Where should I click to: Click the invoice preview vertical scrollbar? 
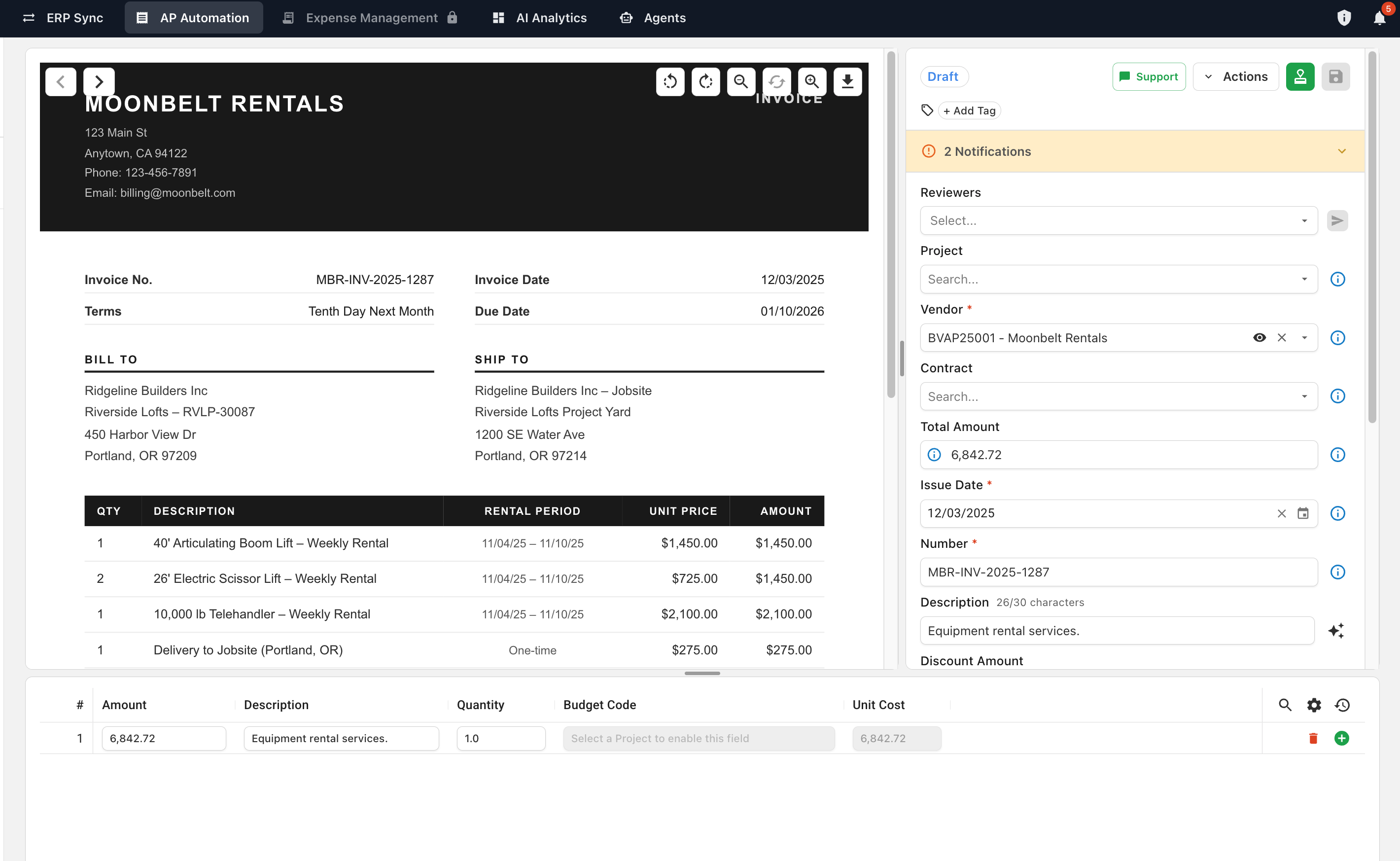[x=891, y=225]
